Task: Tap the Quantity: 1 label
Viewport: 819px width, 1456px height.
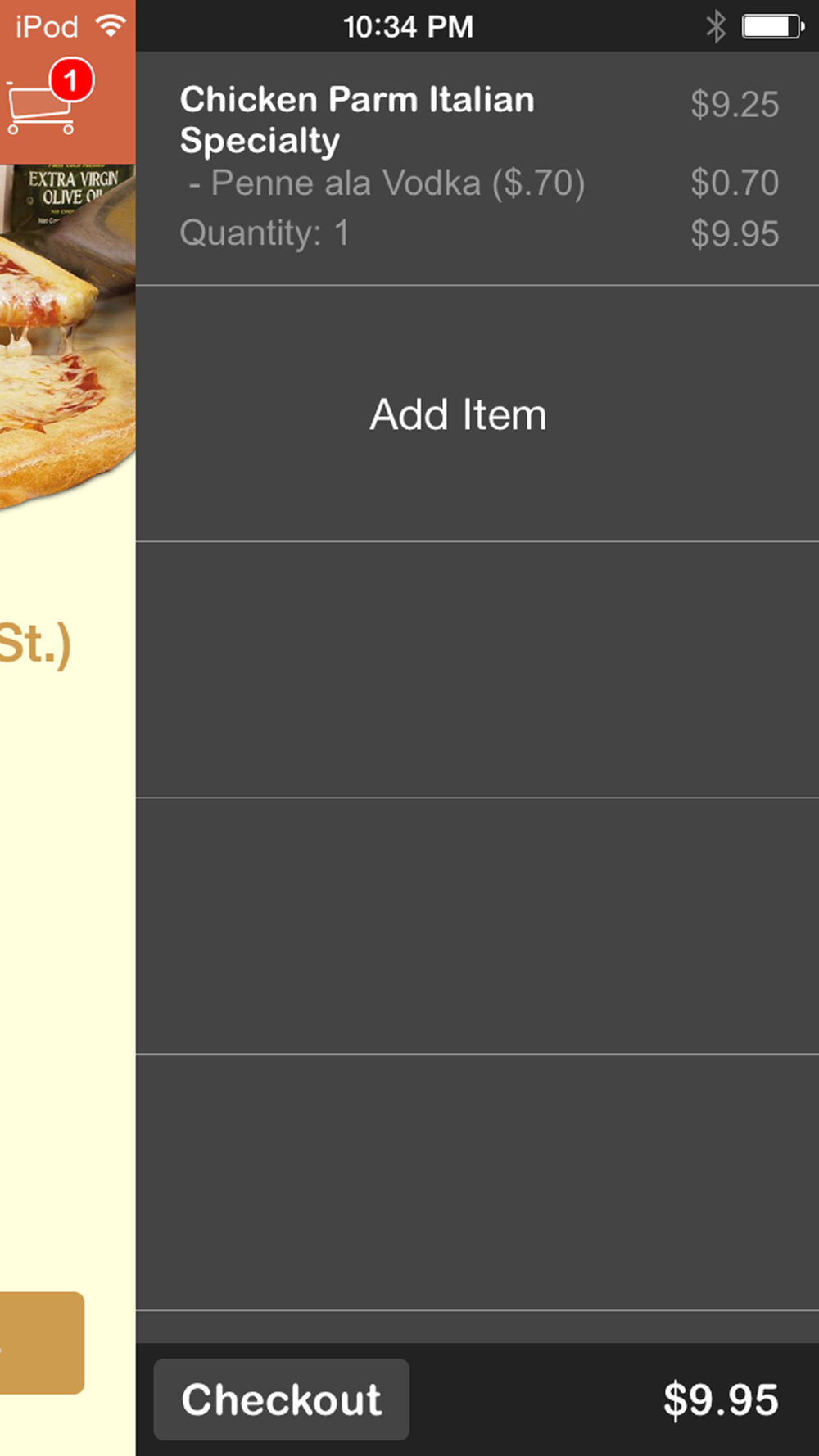Action: click(265, 233)
